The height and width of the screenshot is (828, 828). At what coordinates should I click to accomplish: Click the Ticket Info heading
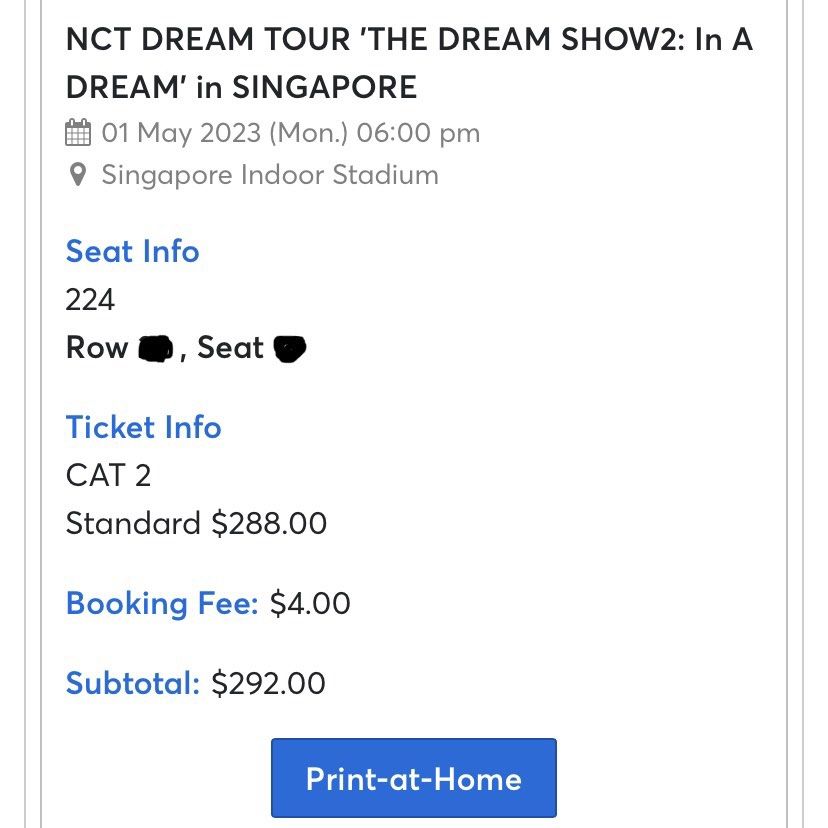[143, 427]
